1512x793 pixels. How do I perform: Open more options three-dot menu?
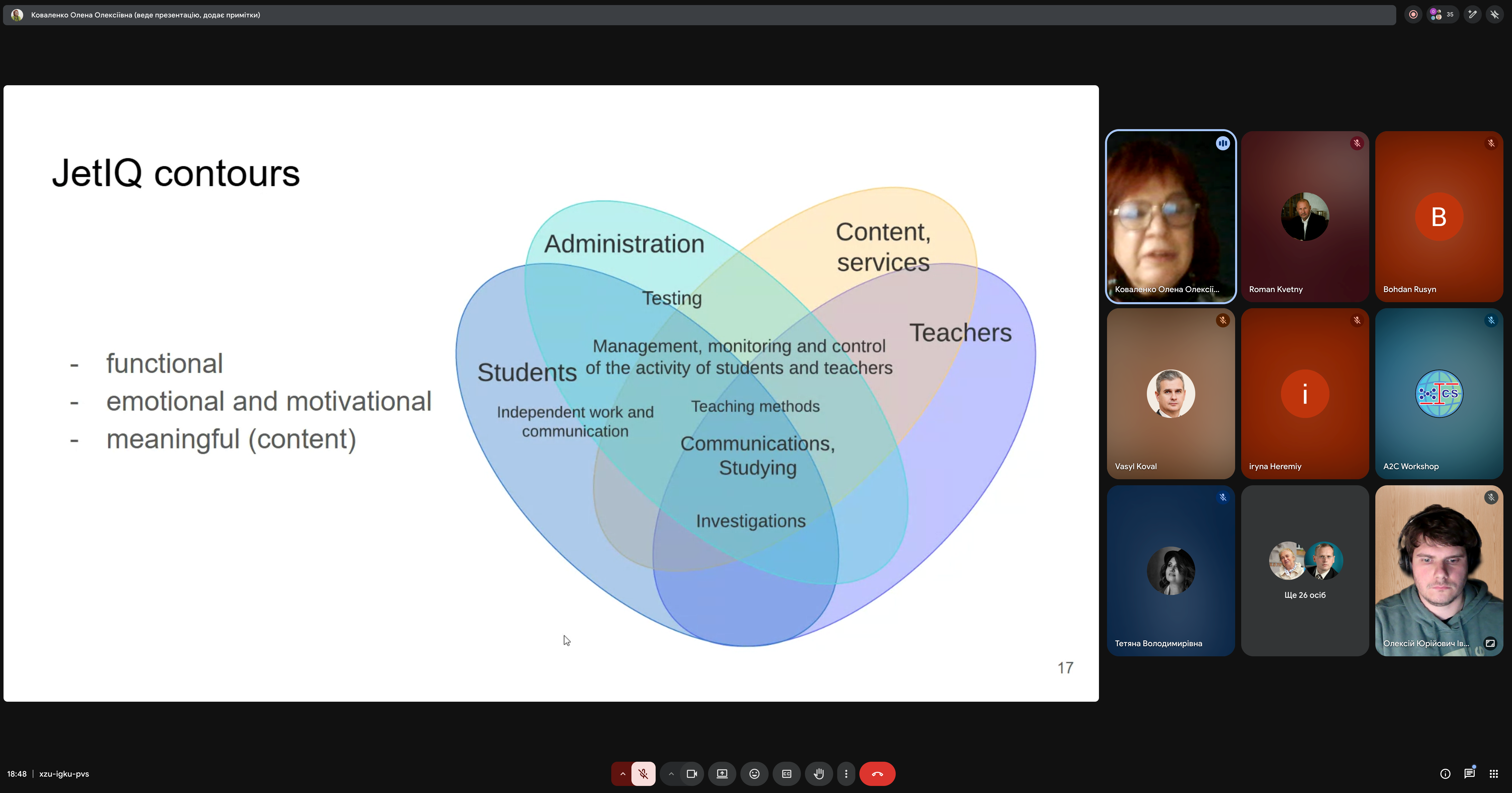tap(846, 774)
